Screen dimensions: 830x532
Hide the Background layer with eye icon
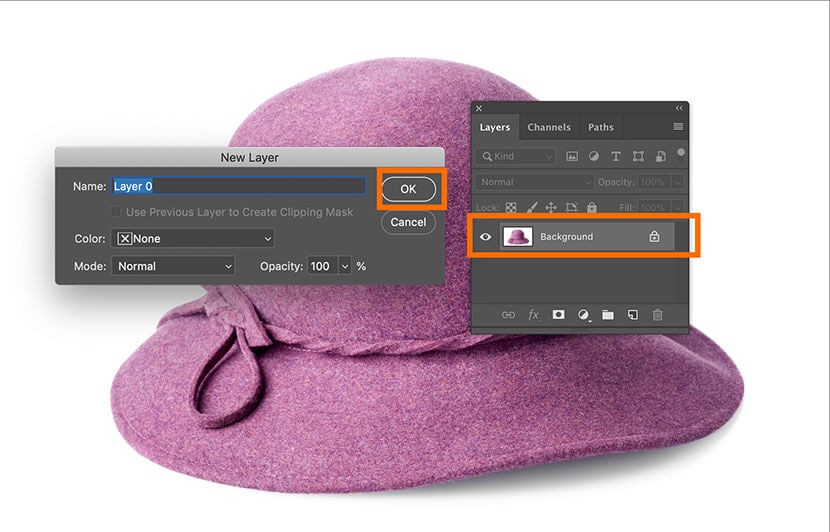(486, 237)
